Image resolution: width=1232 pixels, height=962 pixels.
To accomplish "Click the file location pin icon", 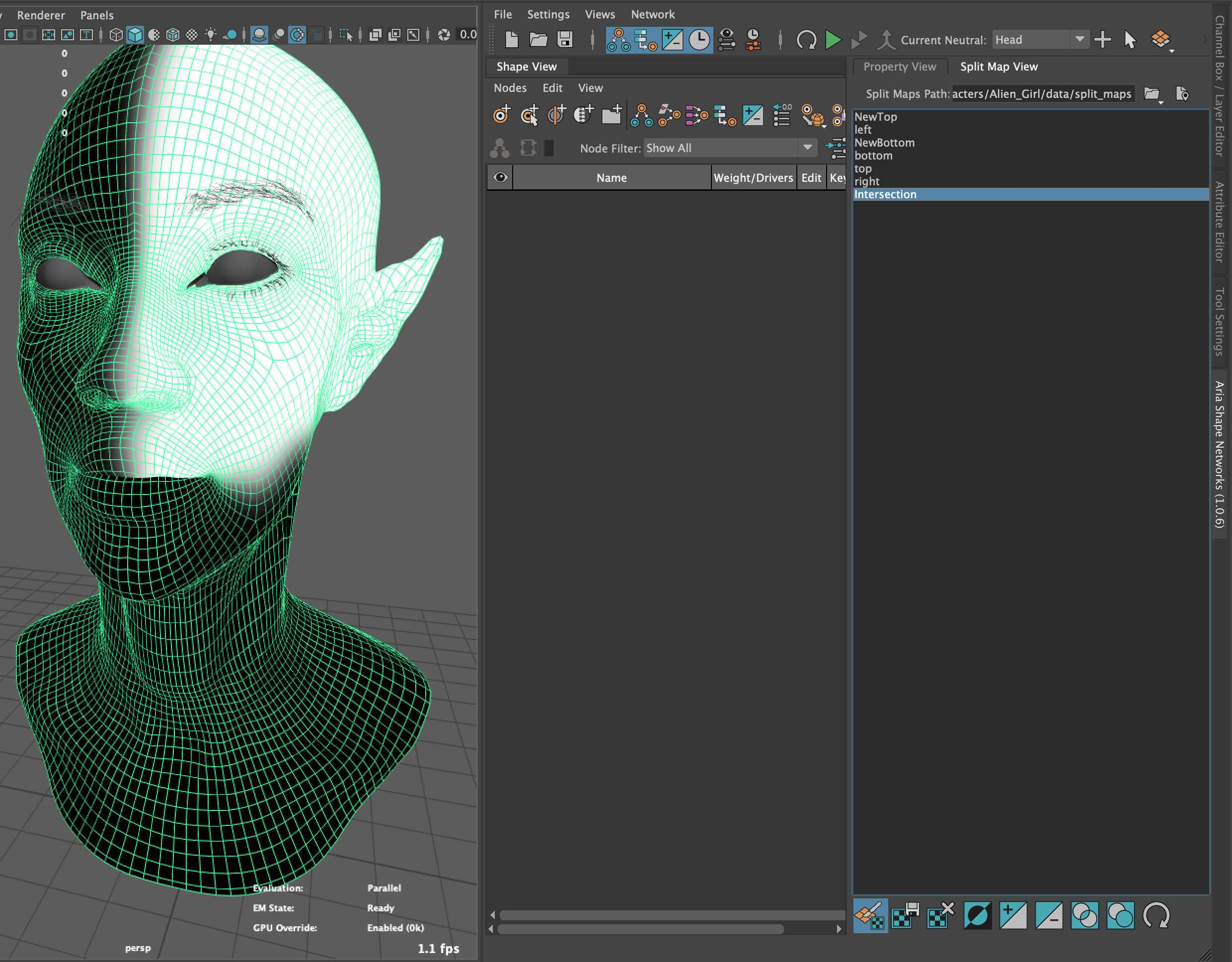I will [x=1182, y=93].
